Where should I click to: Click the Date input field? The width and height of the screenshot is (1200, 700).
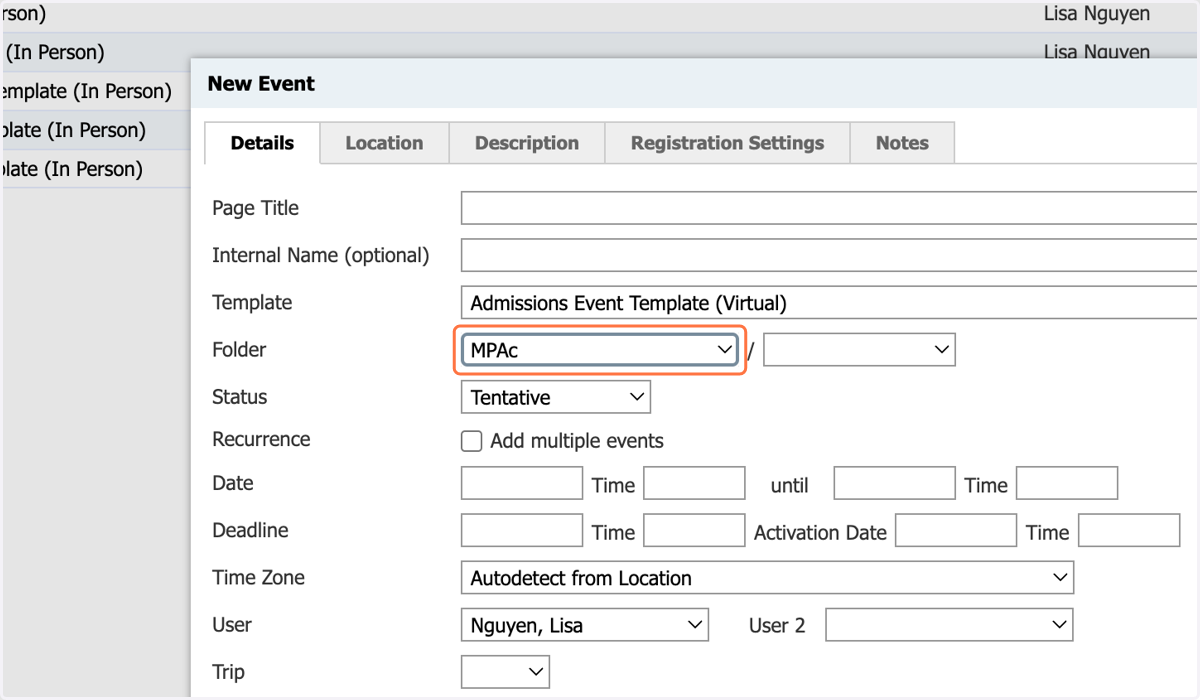click(x=521, y=483)
